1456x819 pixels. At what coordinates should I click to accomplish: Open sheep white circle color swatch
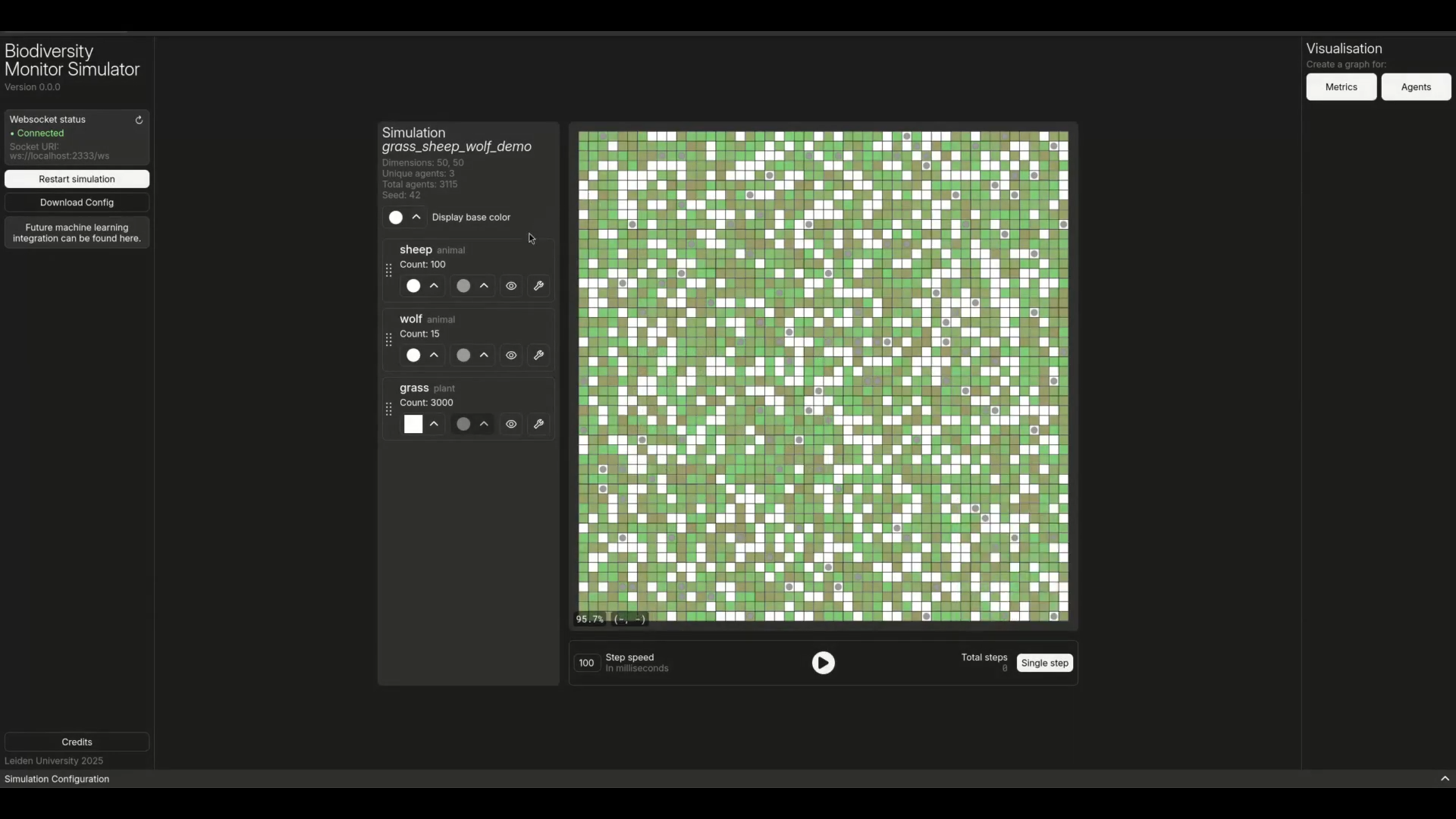(413, 286)
